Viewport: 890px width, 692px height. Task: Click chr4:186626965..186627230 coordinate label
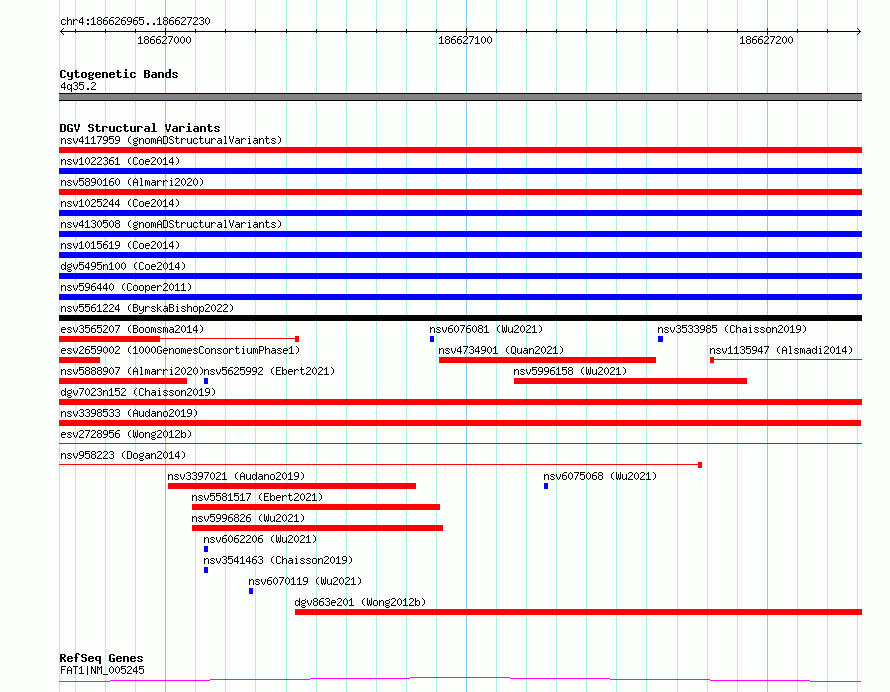coord(135,21)
